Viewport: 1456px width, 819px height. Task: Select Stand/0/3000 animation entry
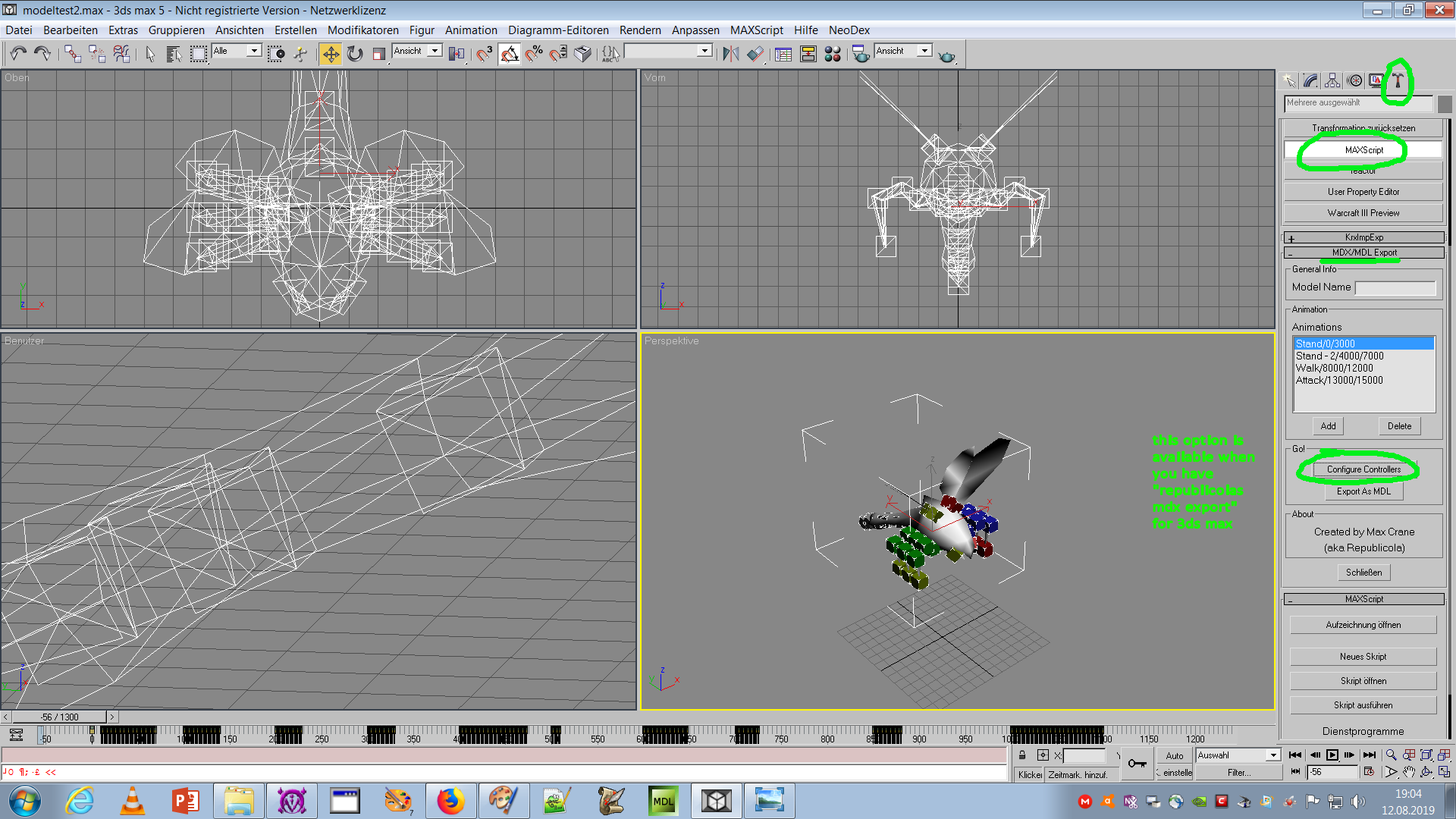1361,343
